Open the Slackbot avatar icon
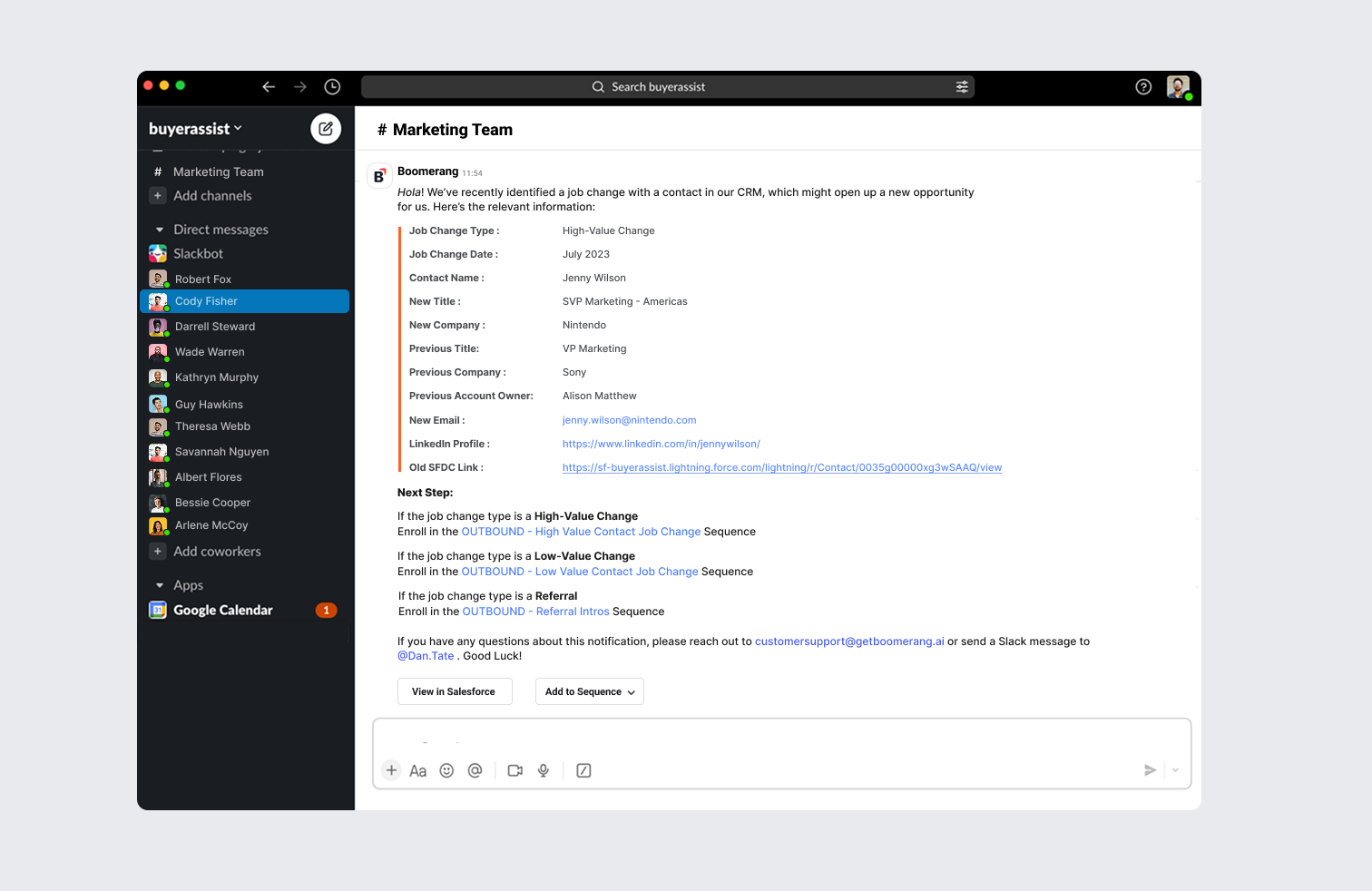Image resolution: width=1372 pixels, height=891 pixels. (158, 254)
